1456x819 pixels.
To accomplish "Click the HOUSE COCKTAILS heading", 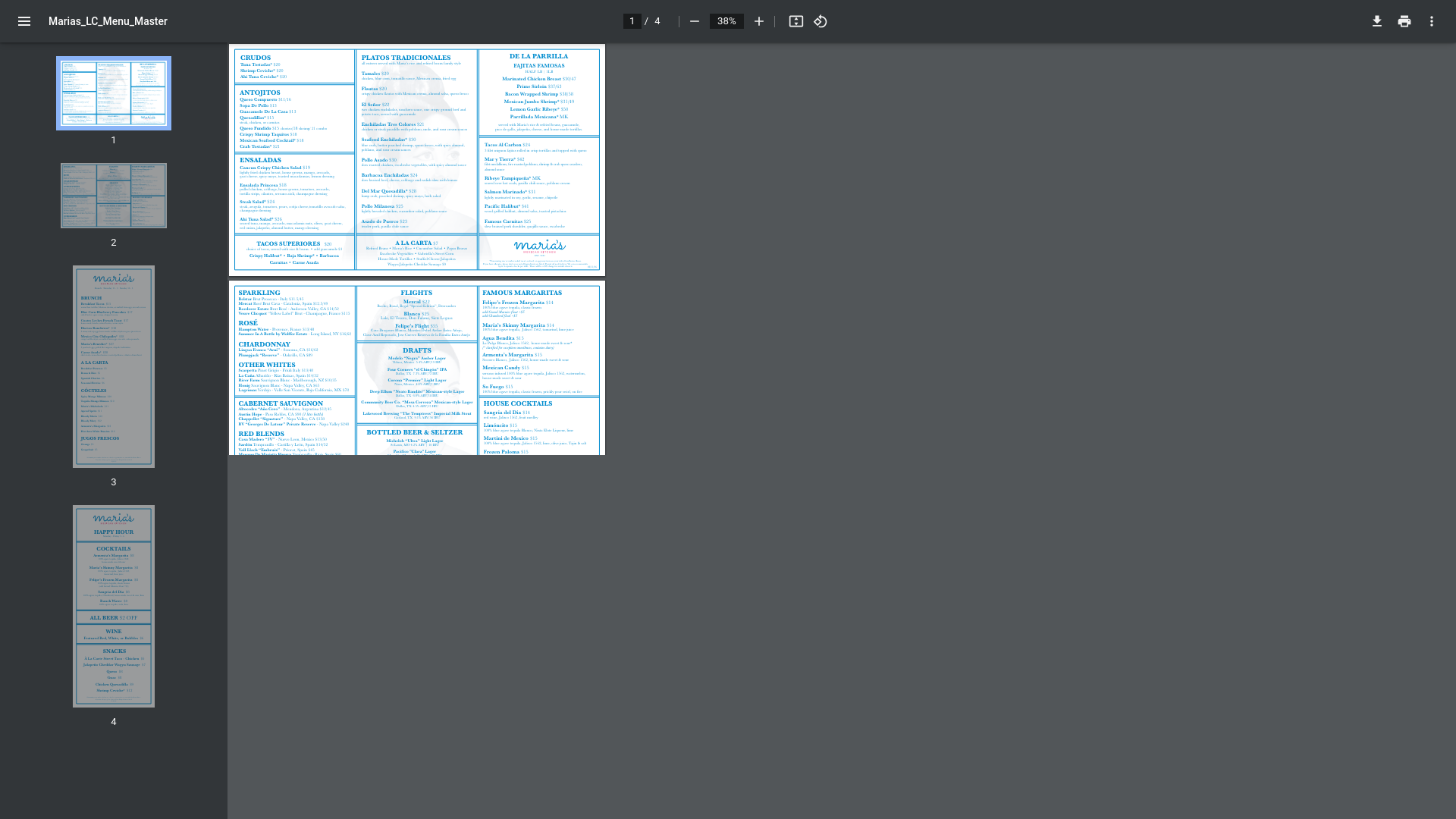I will click(x=518, y=403).
